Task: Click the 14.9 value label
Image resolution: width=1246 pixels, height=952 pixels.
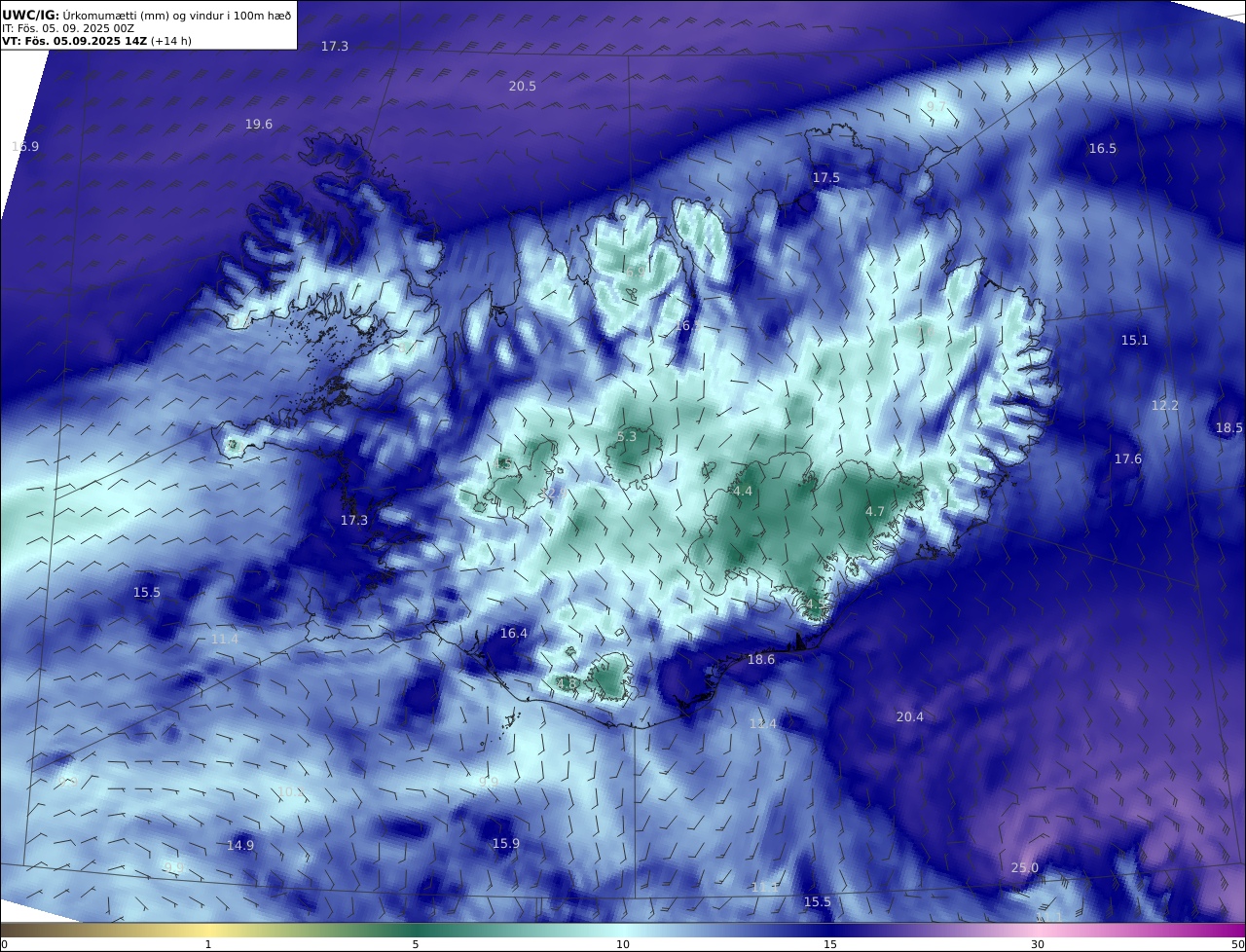Action: tap(240, 846)
